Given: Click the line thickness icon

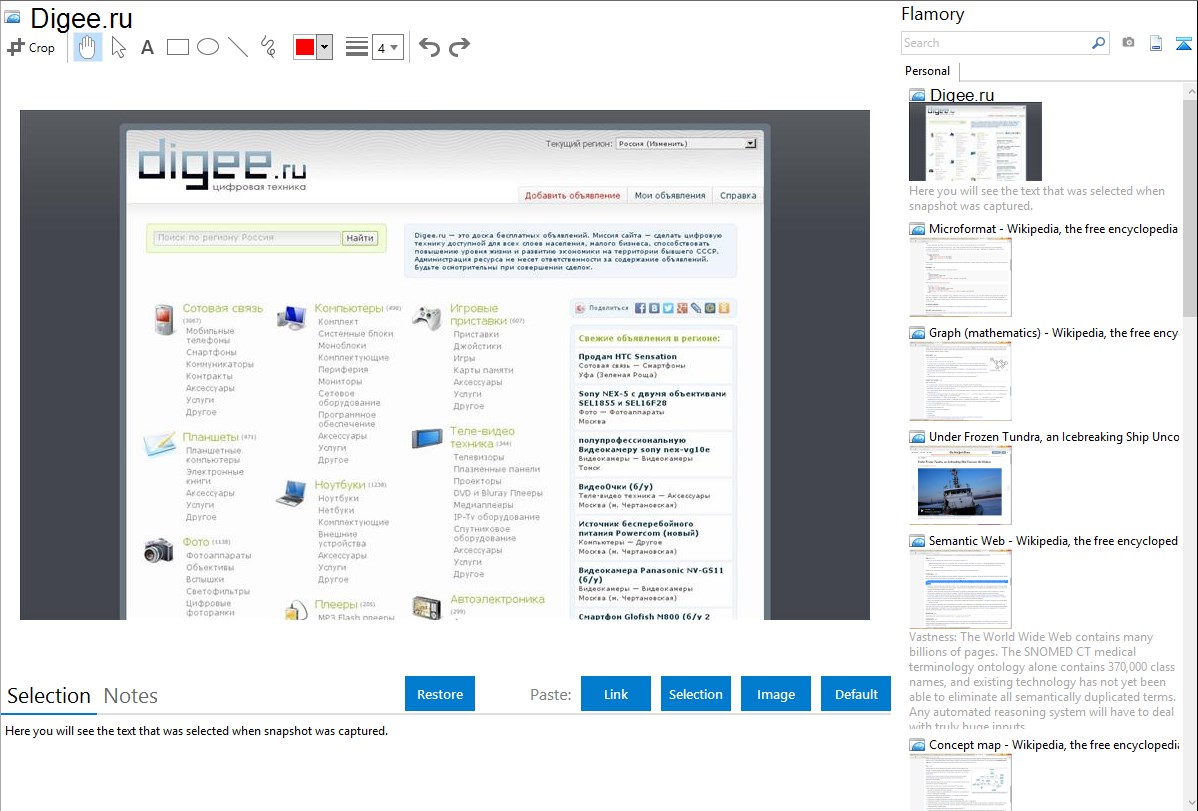Looking at the screenshot, I should pos(357,47).
